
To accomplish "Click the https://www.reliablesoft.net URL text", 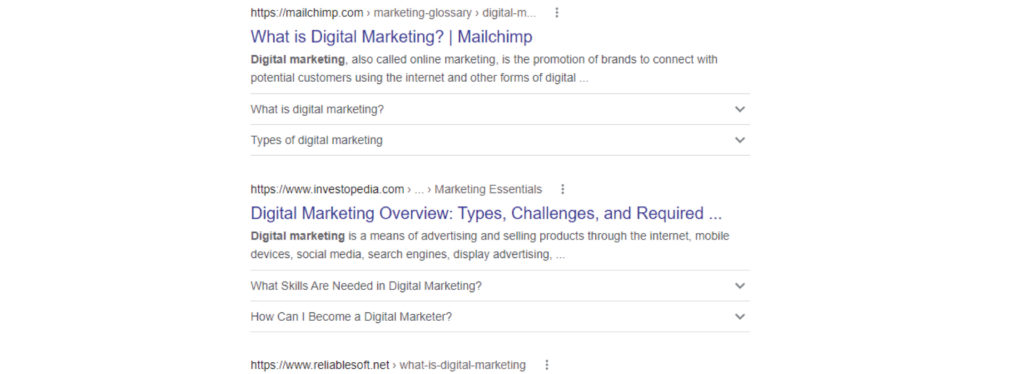I will click(320, 365).
